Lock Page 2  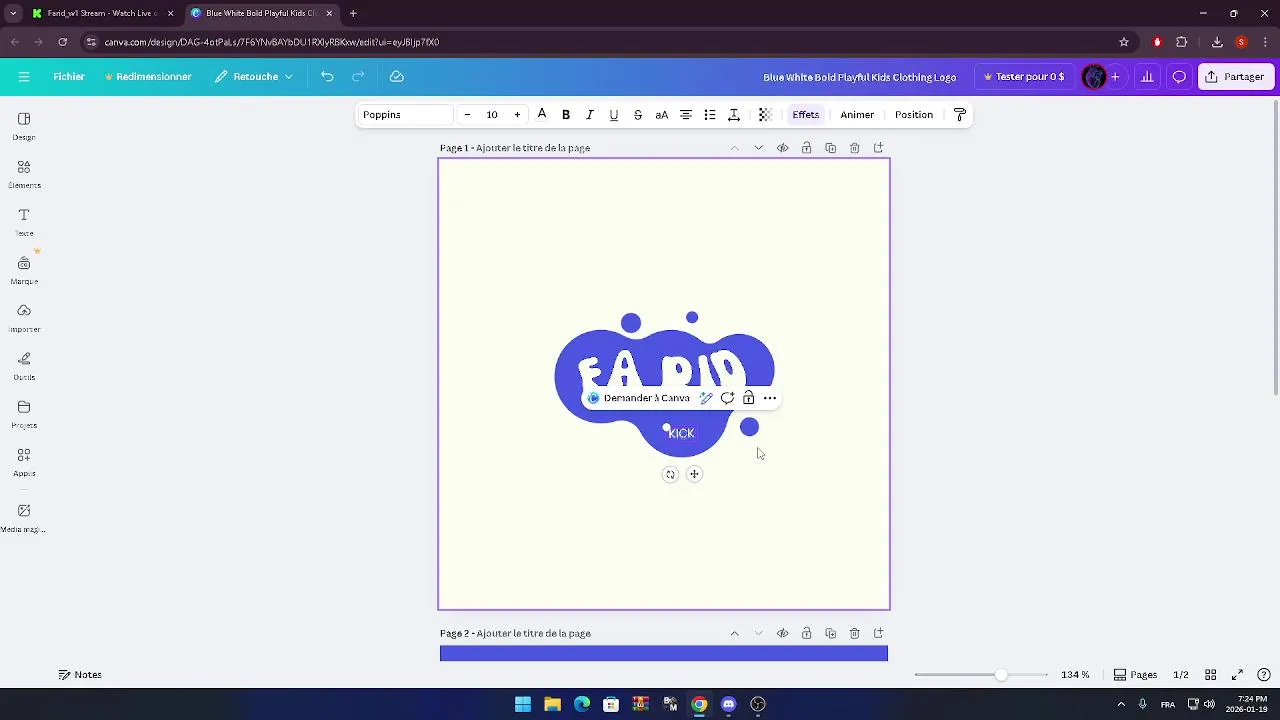(x=806, y=633)
